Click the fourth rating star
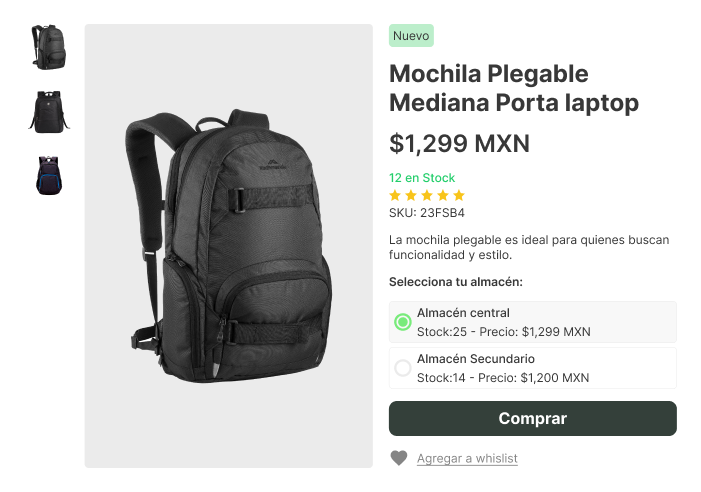This screenshot has width=701, height=492. [443, 195]
